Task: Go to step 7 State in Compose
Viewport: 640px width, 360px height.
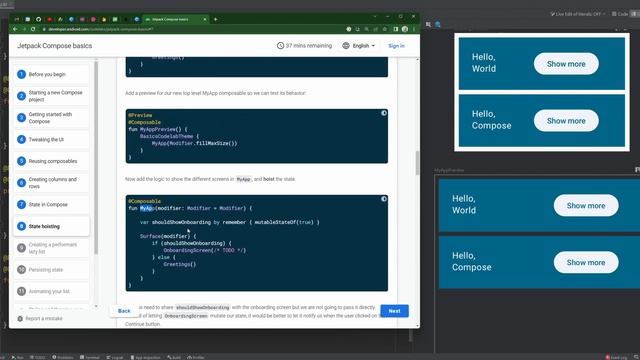Action: point(51,204)
